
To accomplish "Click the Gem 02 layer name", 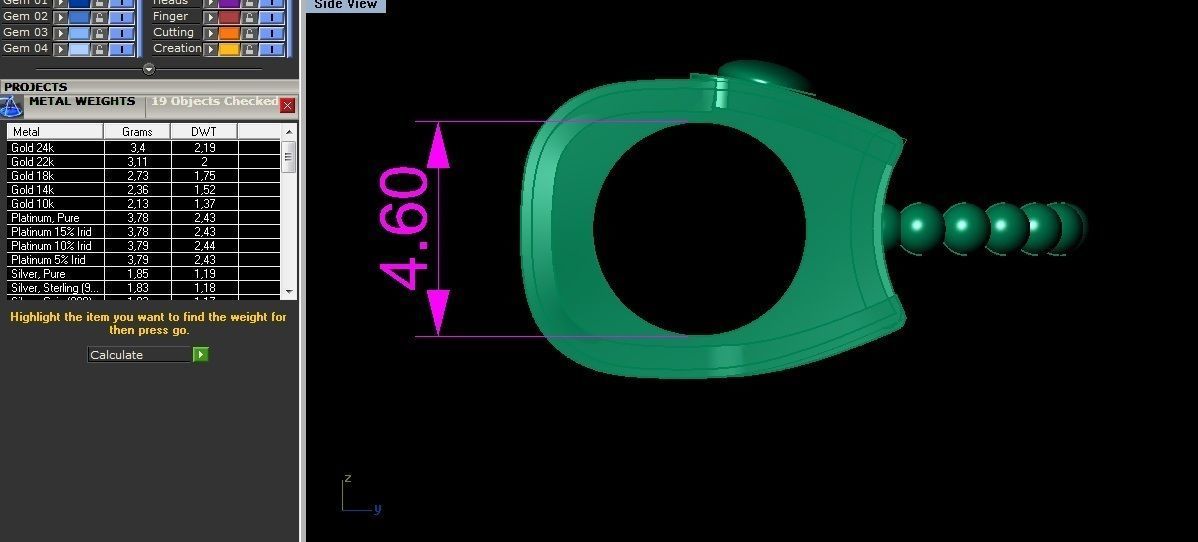I will pos(25,16).
